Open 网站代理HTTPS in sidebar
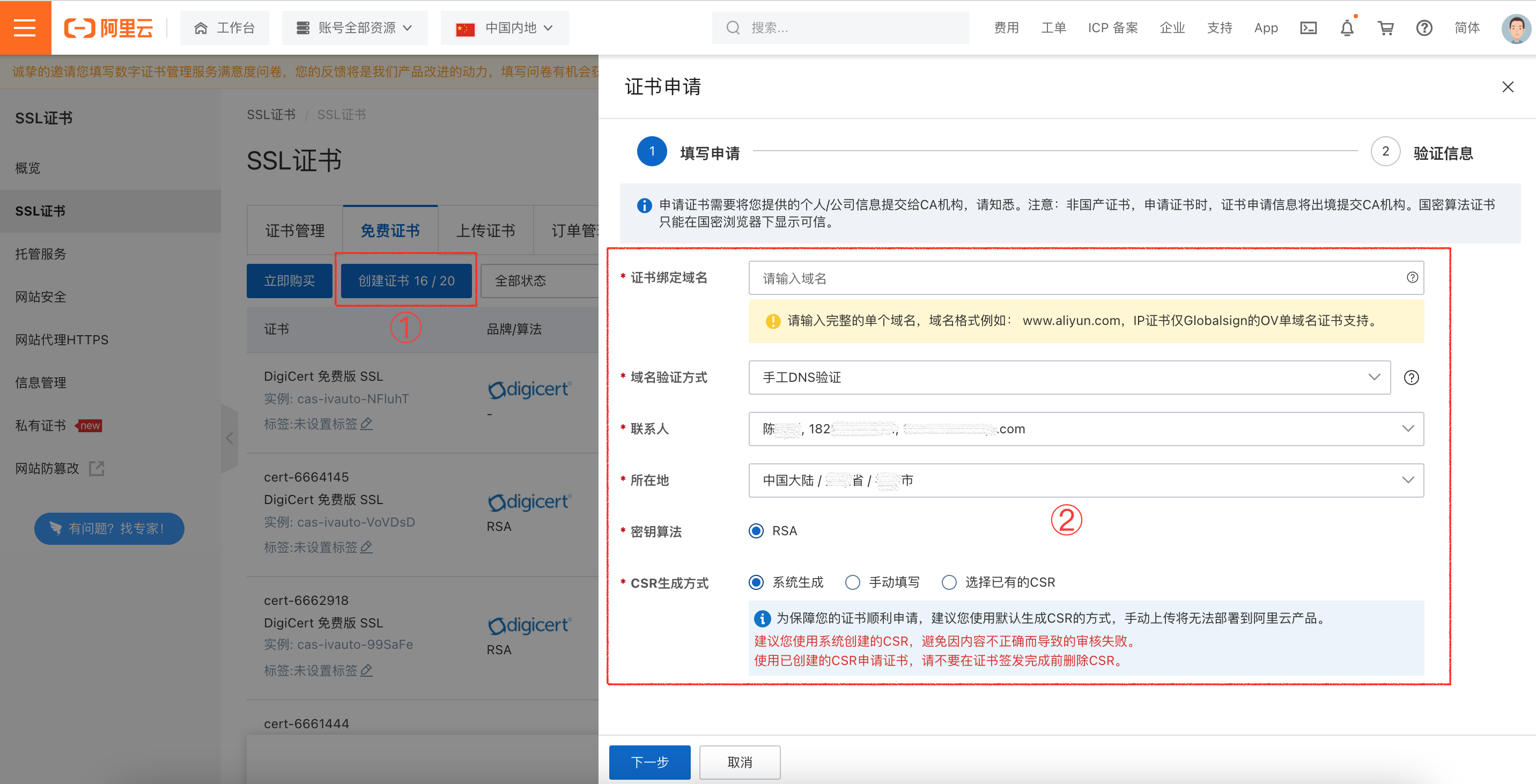The height and width of the screenshot is (784, 1536). [x=62, y=340]
